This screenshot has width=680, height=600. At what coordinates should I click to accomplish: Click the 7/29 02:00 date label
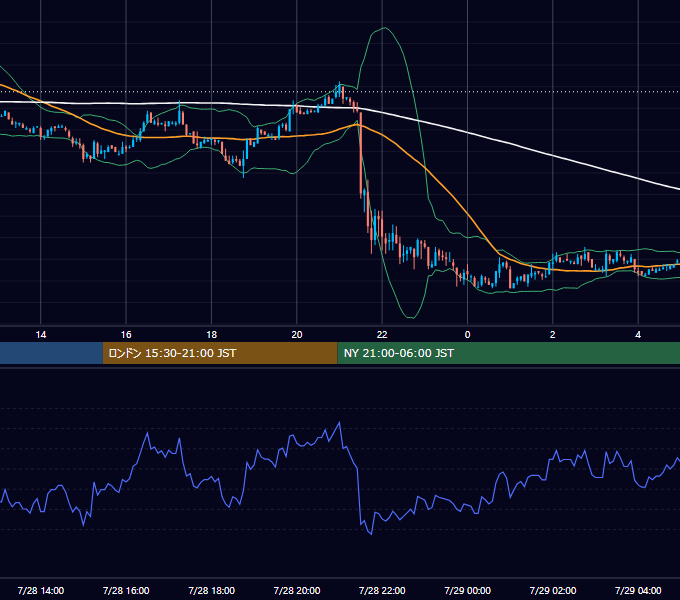click(x=552, y=590)
